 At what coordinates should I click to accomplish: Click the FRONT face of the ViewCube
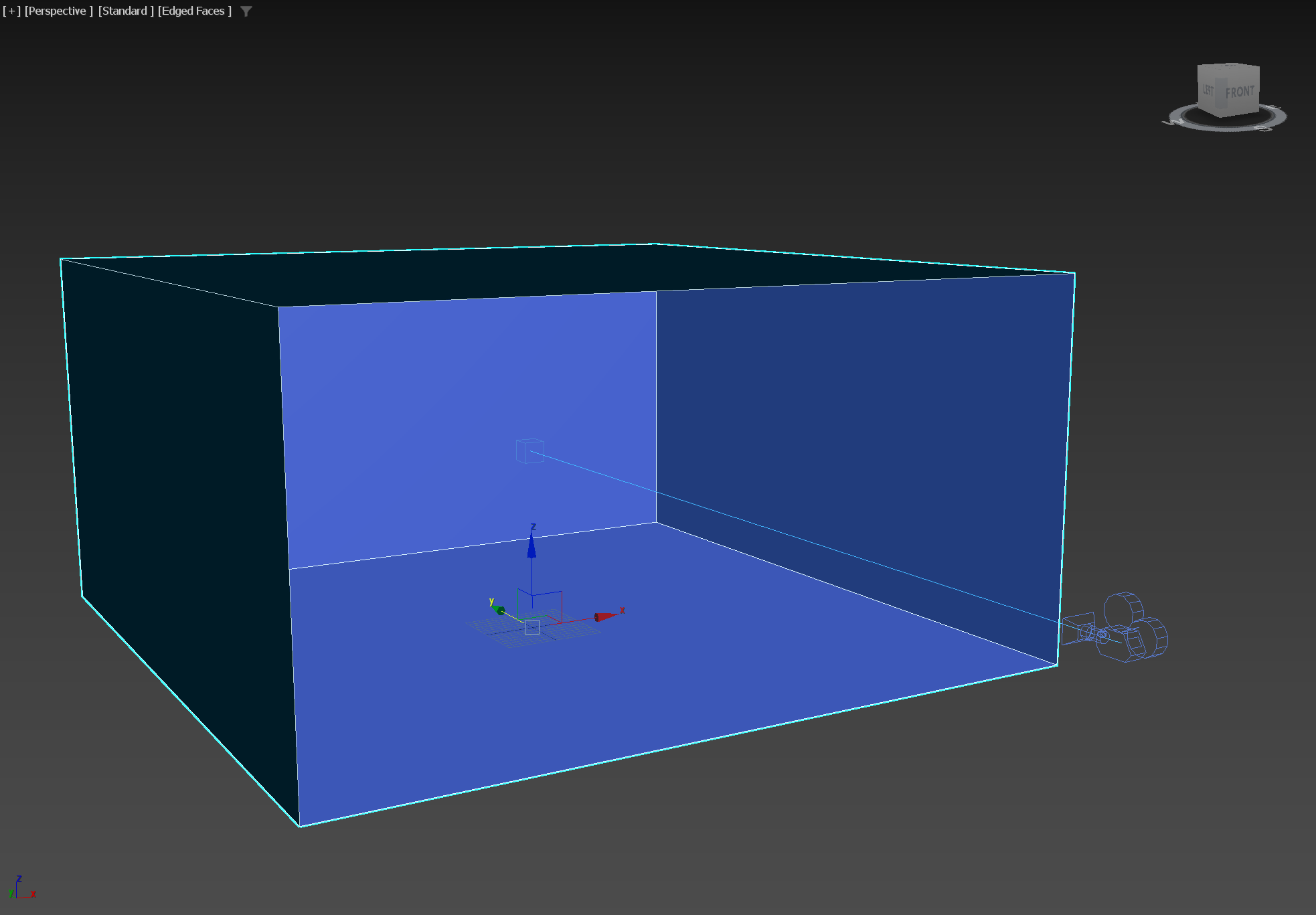pyautogui.click(x=1240, y=92)
